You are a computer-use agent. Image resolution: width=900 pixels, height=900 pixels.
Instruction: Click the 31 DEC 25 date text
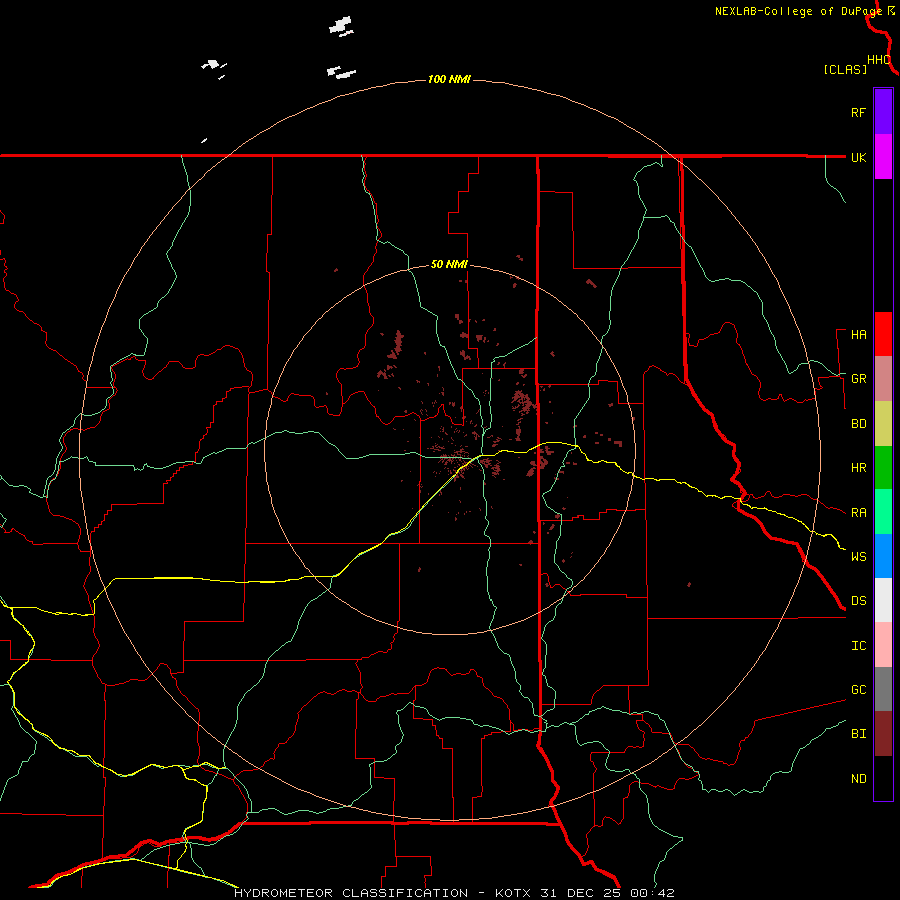point(580,893)
